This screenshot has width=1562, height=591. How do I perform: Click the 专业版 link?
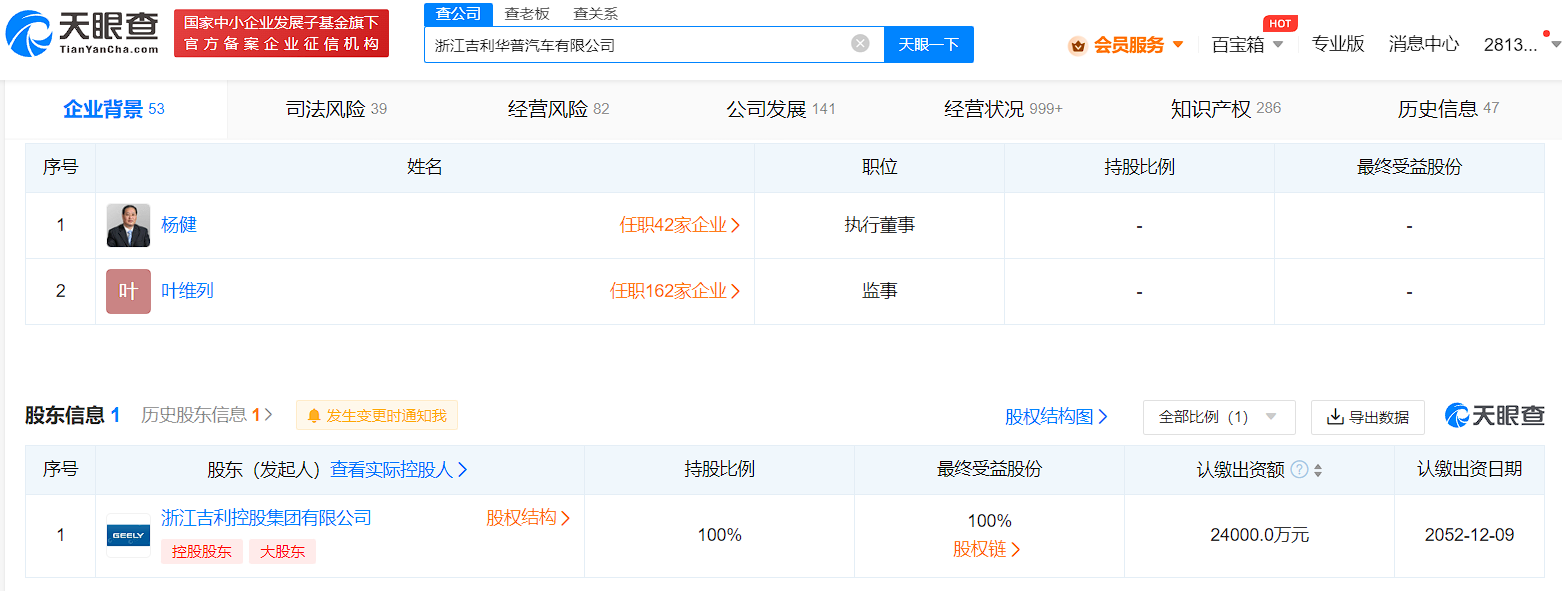click(x=1338, y=44)
